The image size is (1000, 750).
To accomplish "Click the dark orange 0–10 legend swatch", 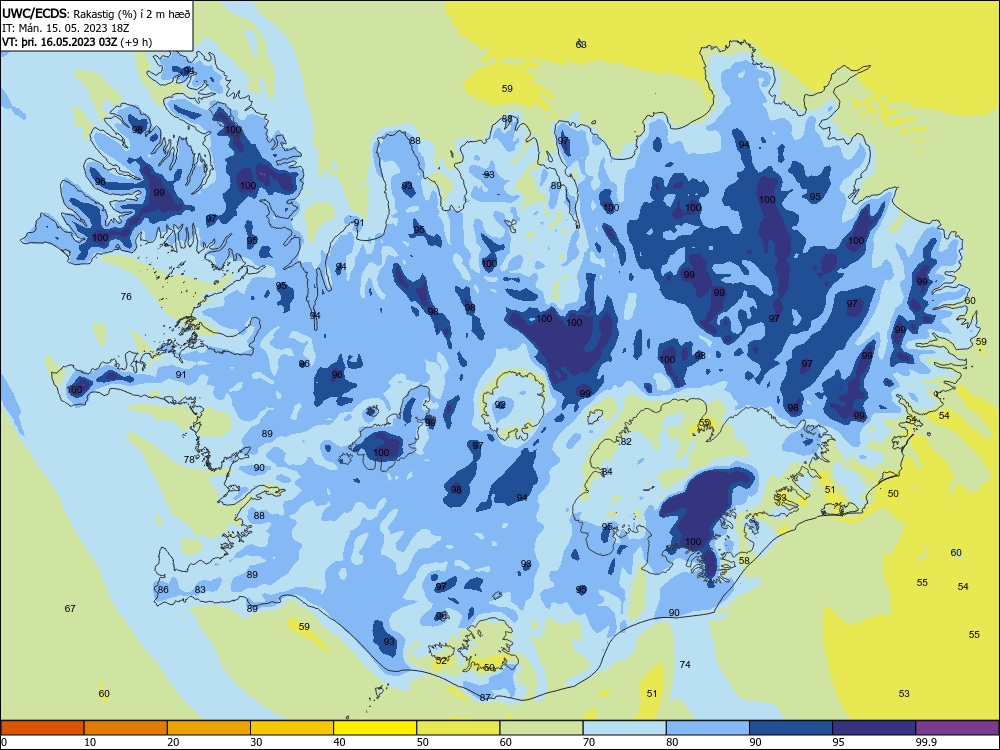I will (x=42, y=728).
